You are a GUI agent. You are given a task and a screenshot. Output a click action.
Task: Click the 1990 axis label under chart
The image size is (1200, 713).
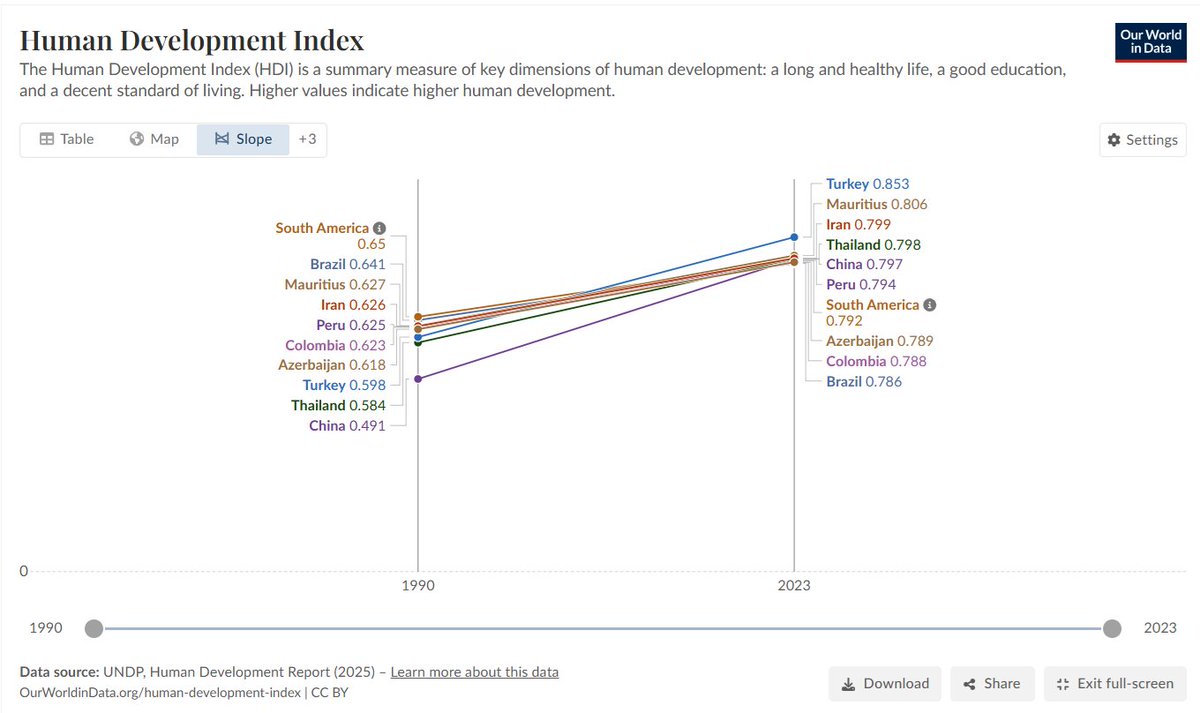pos(418,586)
